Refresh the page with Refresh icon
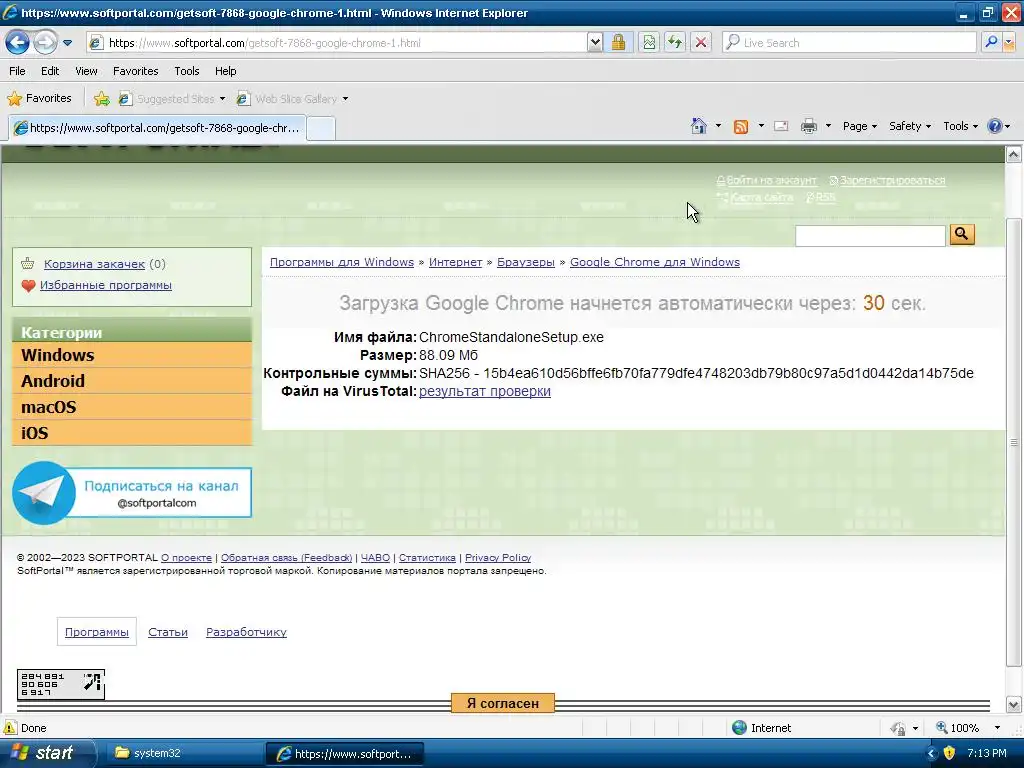Screen dimensions: 1024x768 tap(675, 43)
